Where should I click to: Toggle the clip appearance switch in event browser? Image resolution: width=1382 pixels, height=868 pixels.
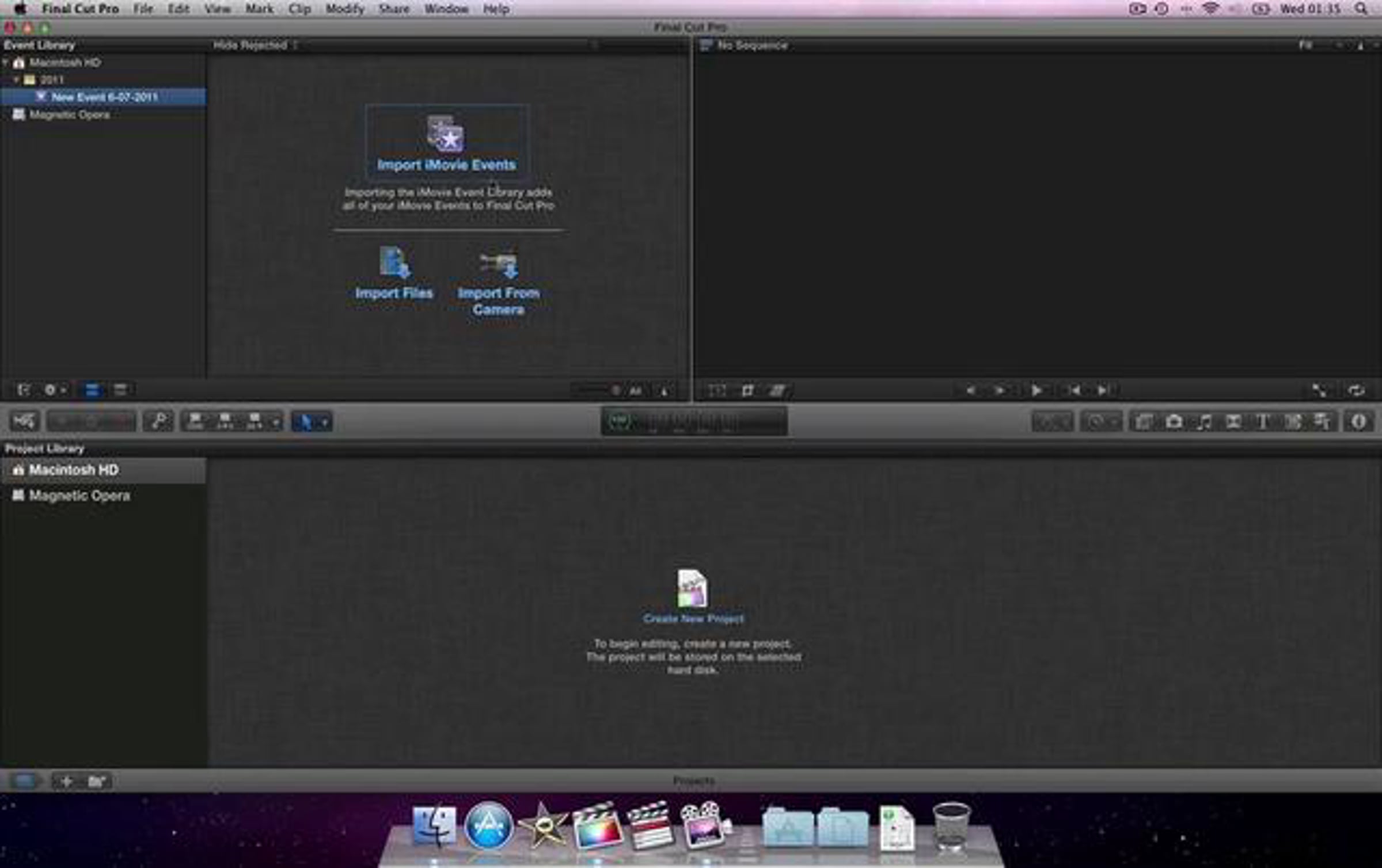coord(664,391)
